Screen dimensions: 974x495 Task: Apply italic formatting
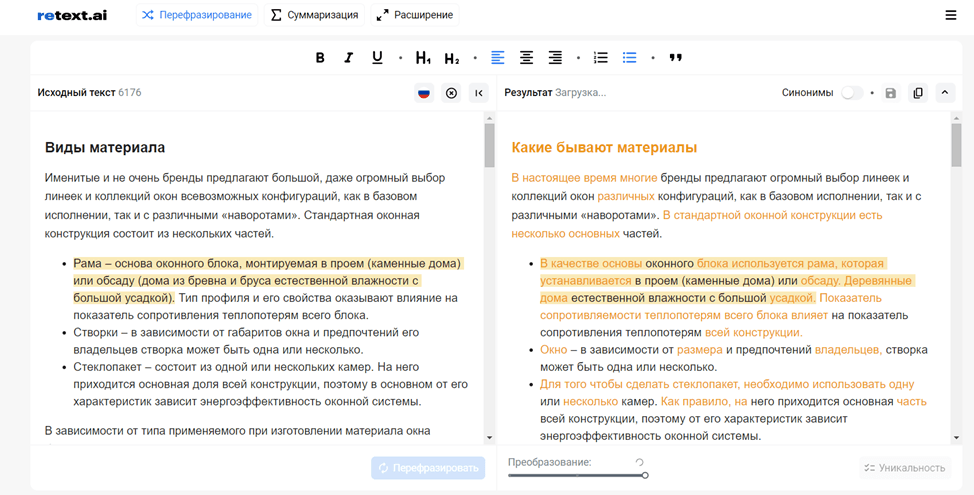[348, 58]
